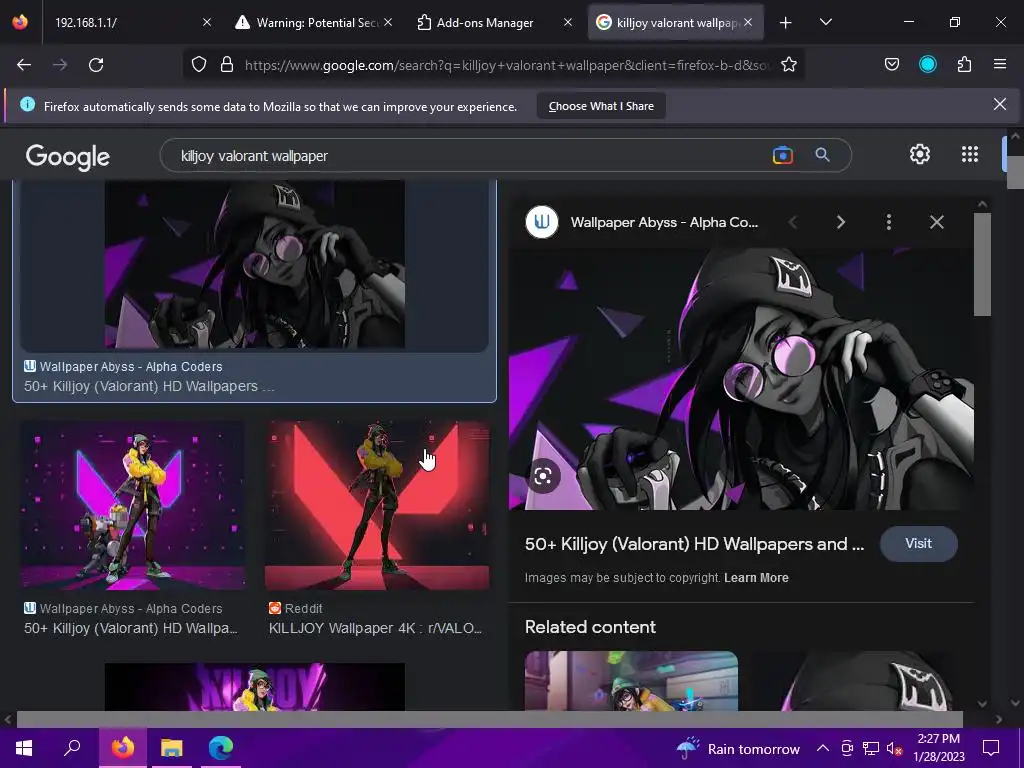Show hidden system tray icons
Screen dimensions: 1024x768
coord(823,748)
